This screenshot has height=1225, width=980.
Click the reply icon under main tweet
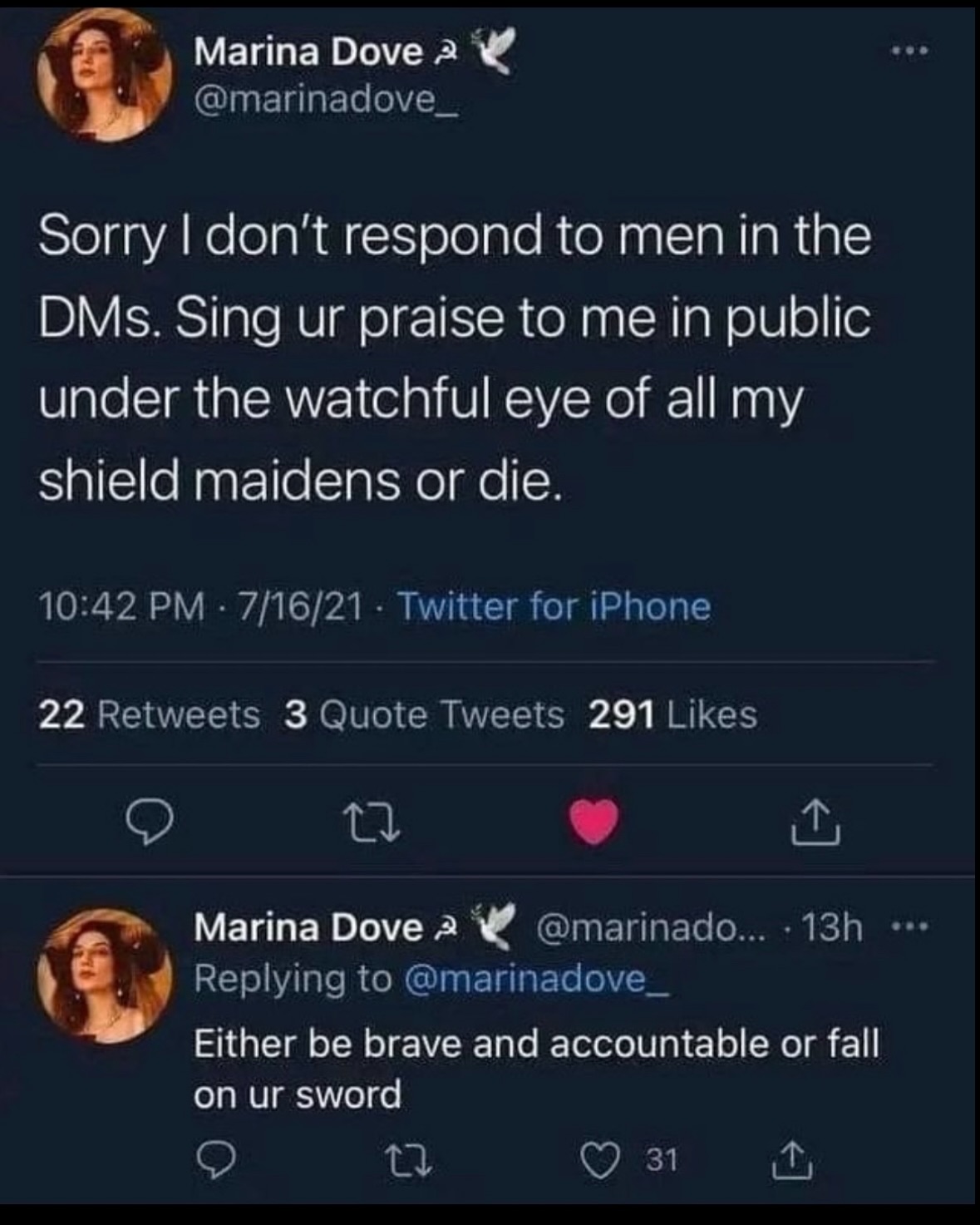(x=149, y=822)
